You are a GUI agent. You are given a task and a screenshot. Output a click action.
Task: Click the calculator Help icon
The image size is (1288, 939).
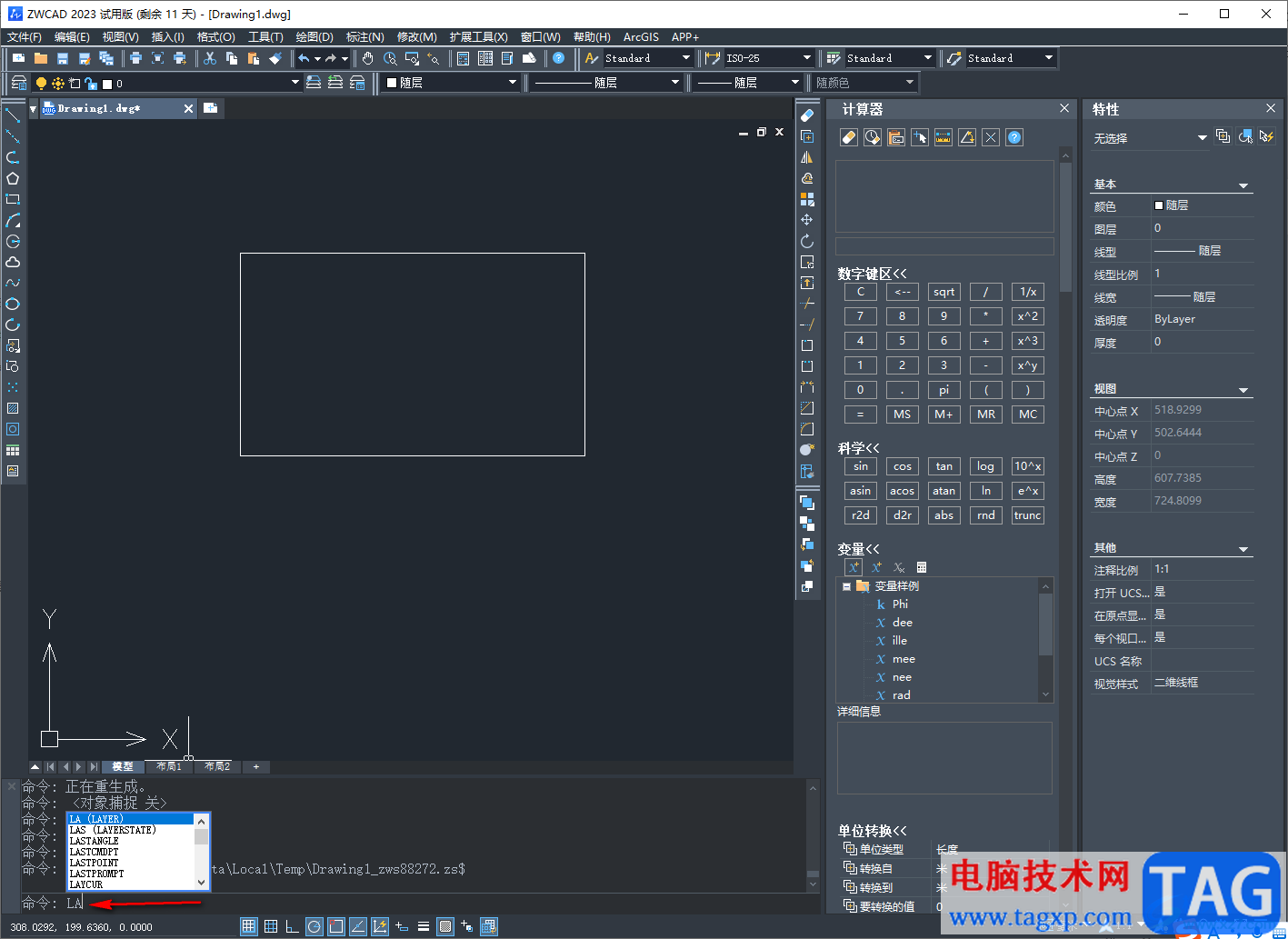pyautogui.click(x=1014, y=137)
